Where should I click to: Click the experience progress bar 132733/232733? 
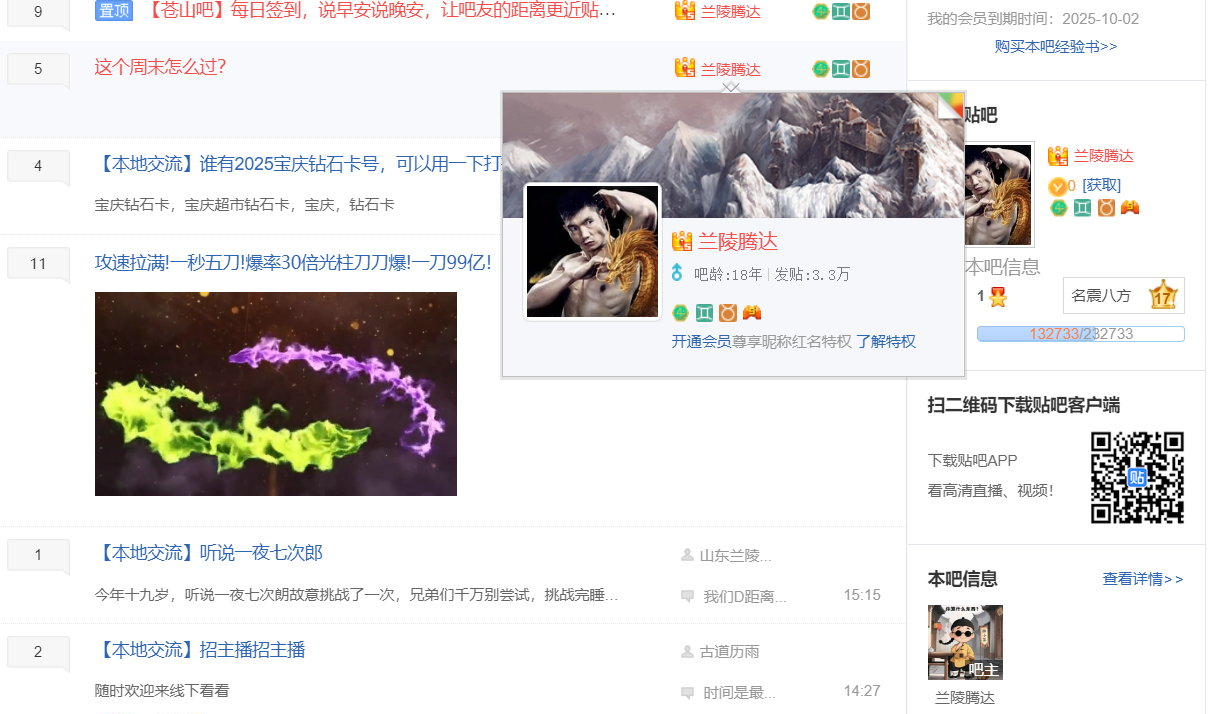1080,334
